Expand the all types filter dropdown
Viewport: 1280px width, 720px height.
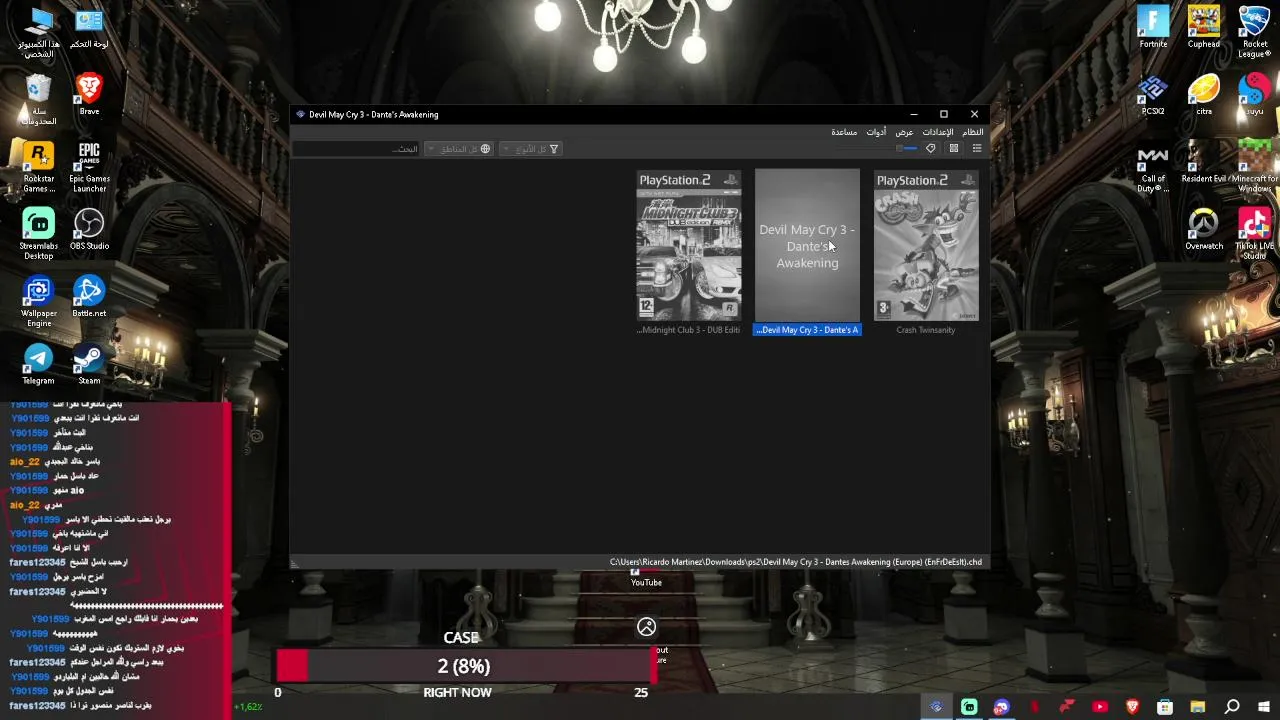[530, 149]
